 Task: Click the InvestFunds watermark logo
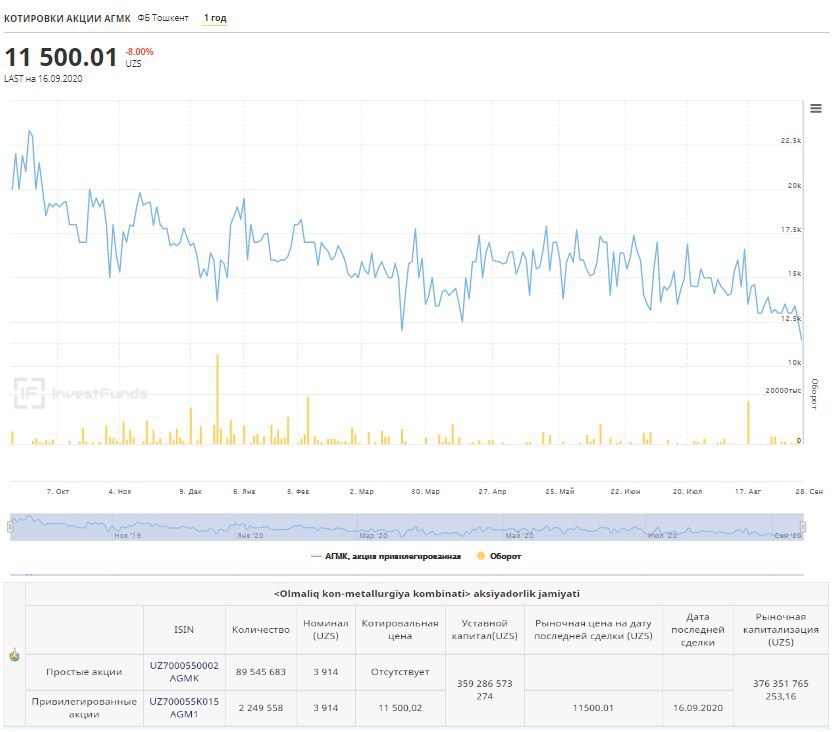click(x=80, y=393)
